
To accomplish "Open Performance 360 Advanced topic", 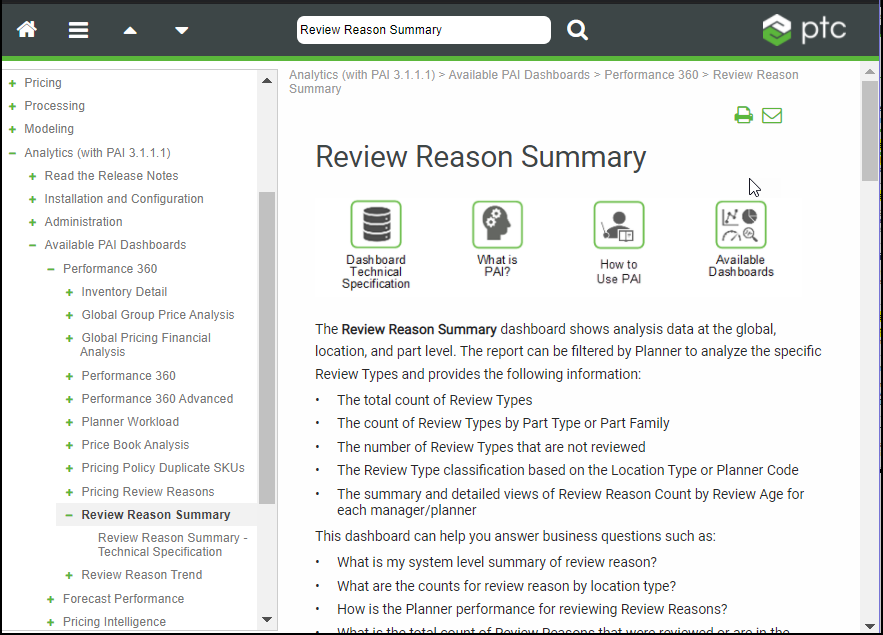I will (157, 399).
